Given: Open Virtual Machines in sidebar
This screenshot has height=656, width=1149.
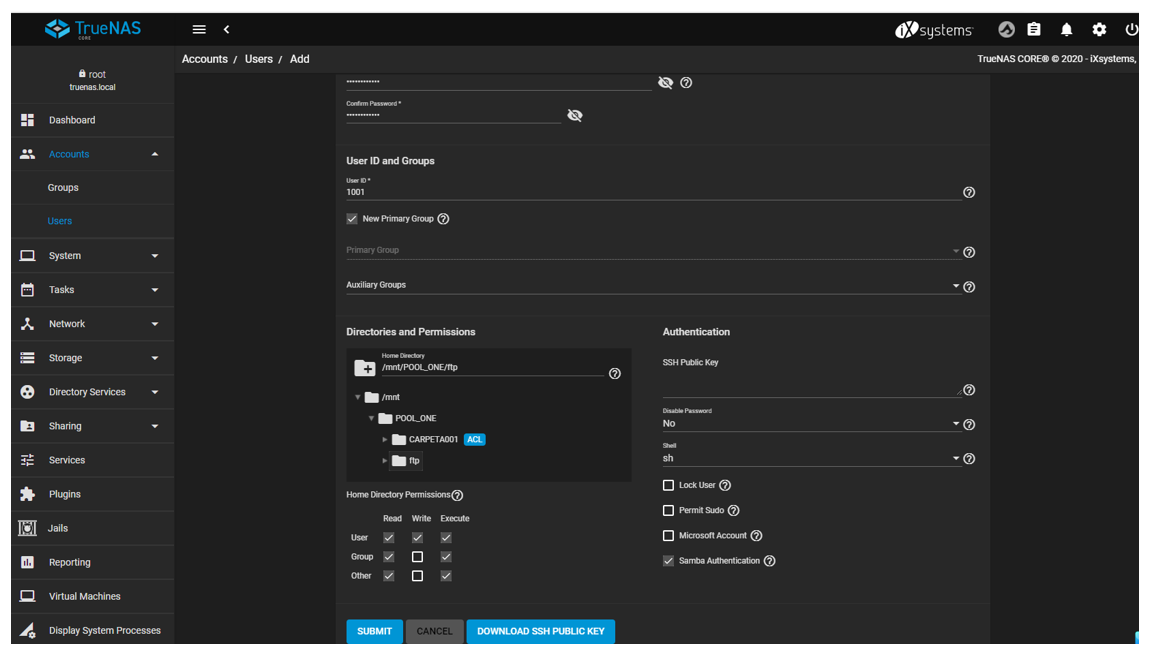Looking at the screenshot, I should click(92, 597).
